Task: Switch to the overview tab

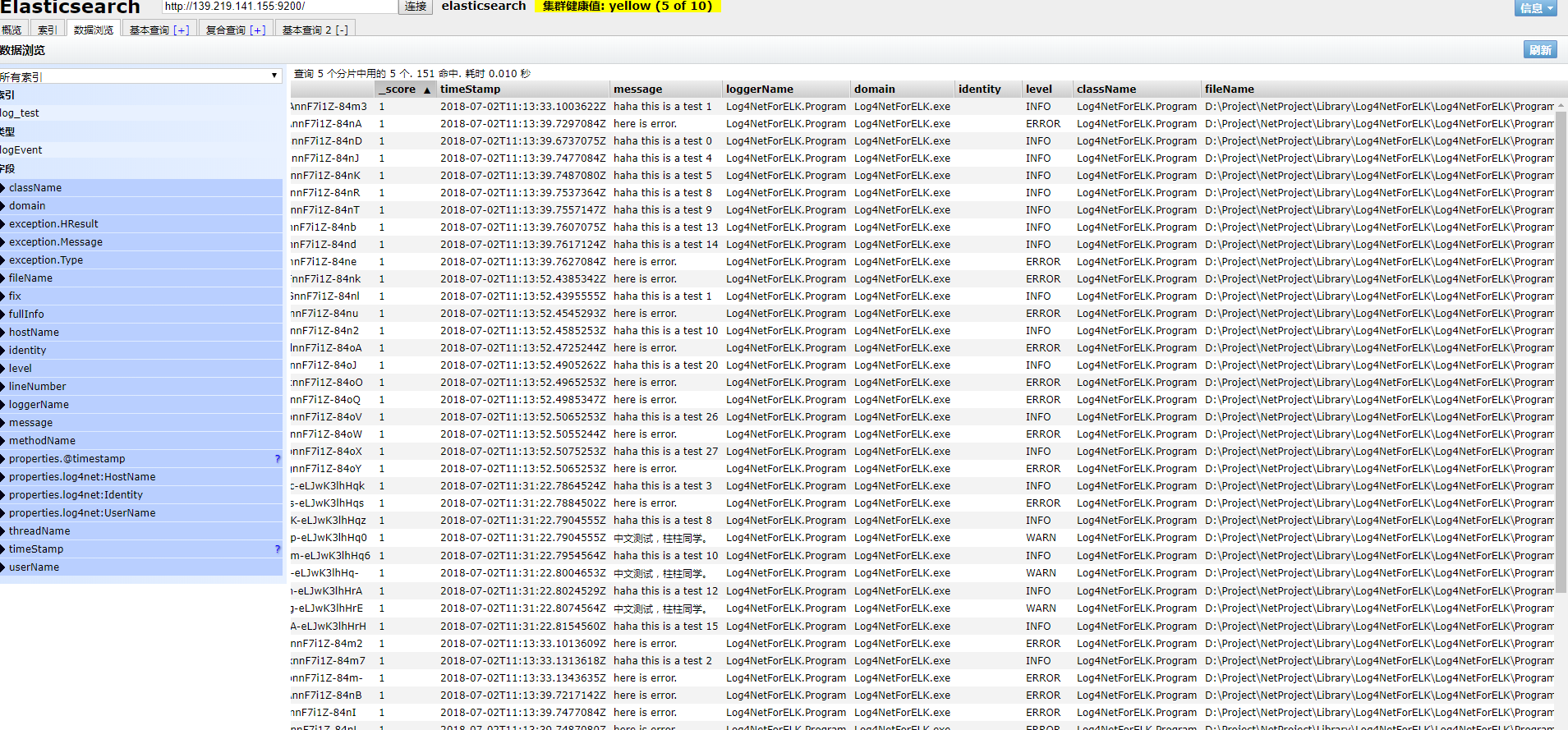Action: (12, 30)
